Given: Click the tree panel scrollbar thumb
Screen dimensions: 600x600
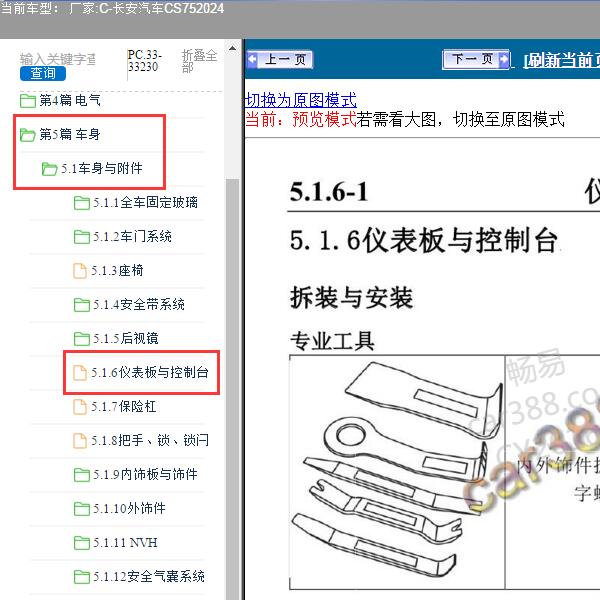Looking at the screenshot, I should click(232, 388).
